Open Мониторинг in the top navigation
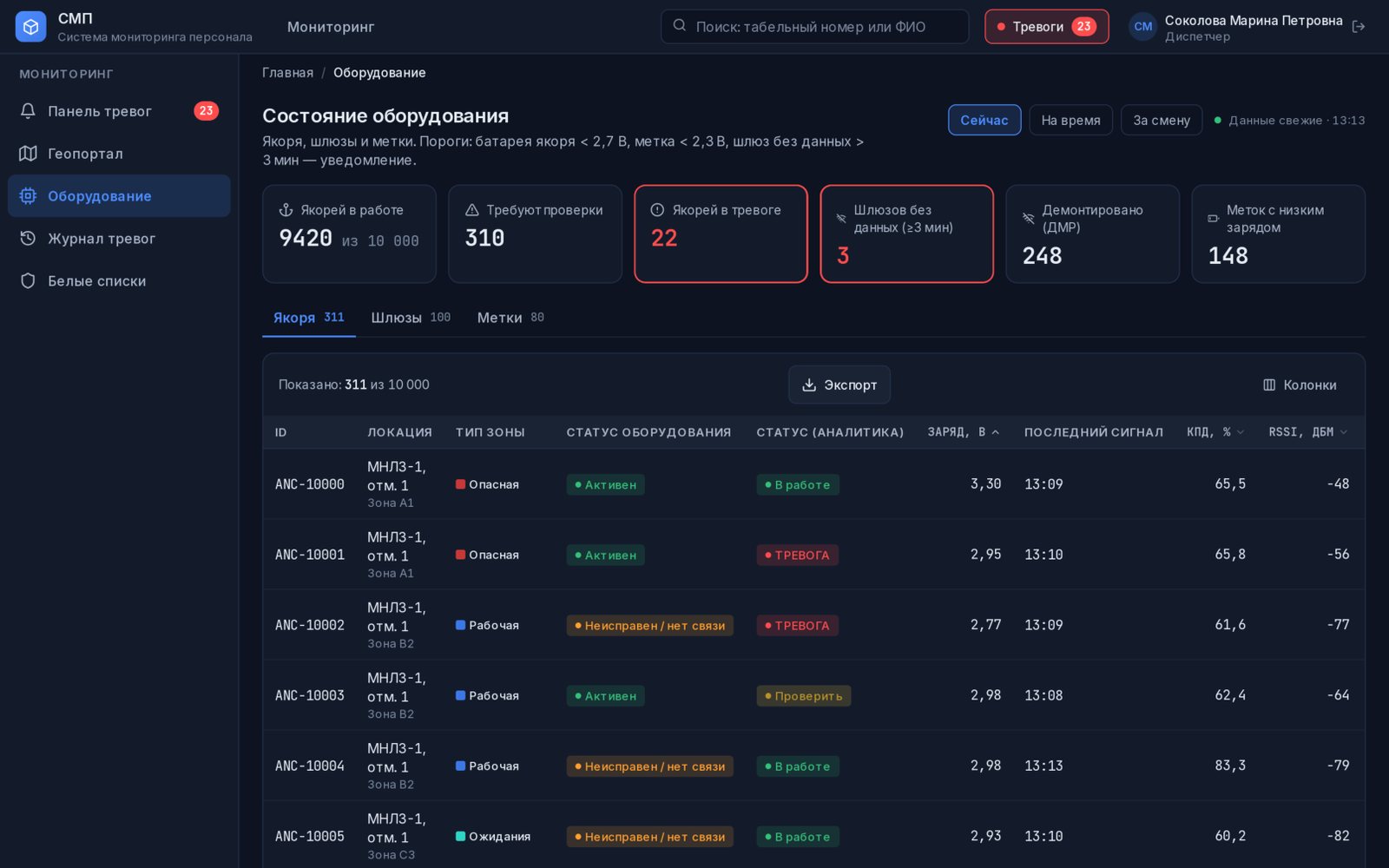The image size is (1389, 868). [x=331, y=27]
